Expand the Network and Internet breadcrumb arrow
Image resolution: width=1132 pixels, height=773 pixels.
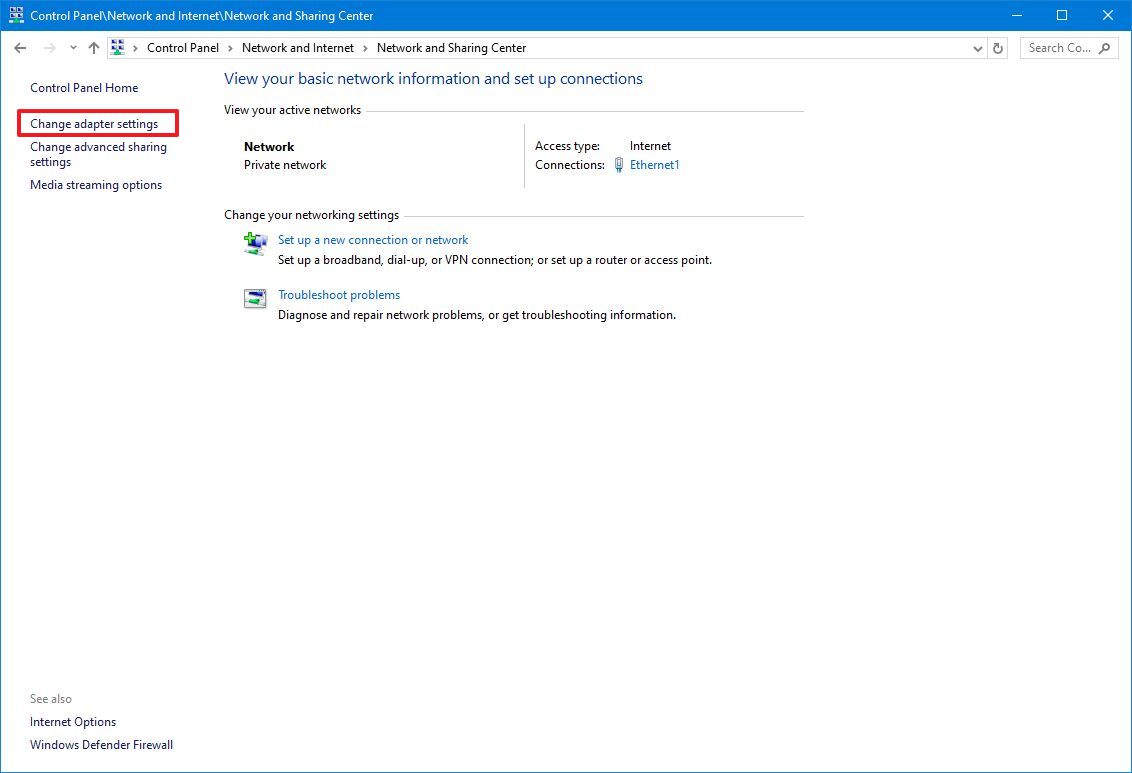tap(365, 47)
